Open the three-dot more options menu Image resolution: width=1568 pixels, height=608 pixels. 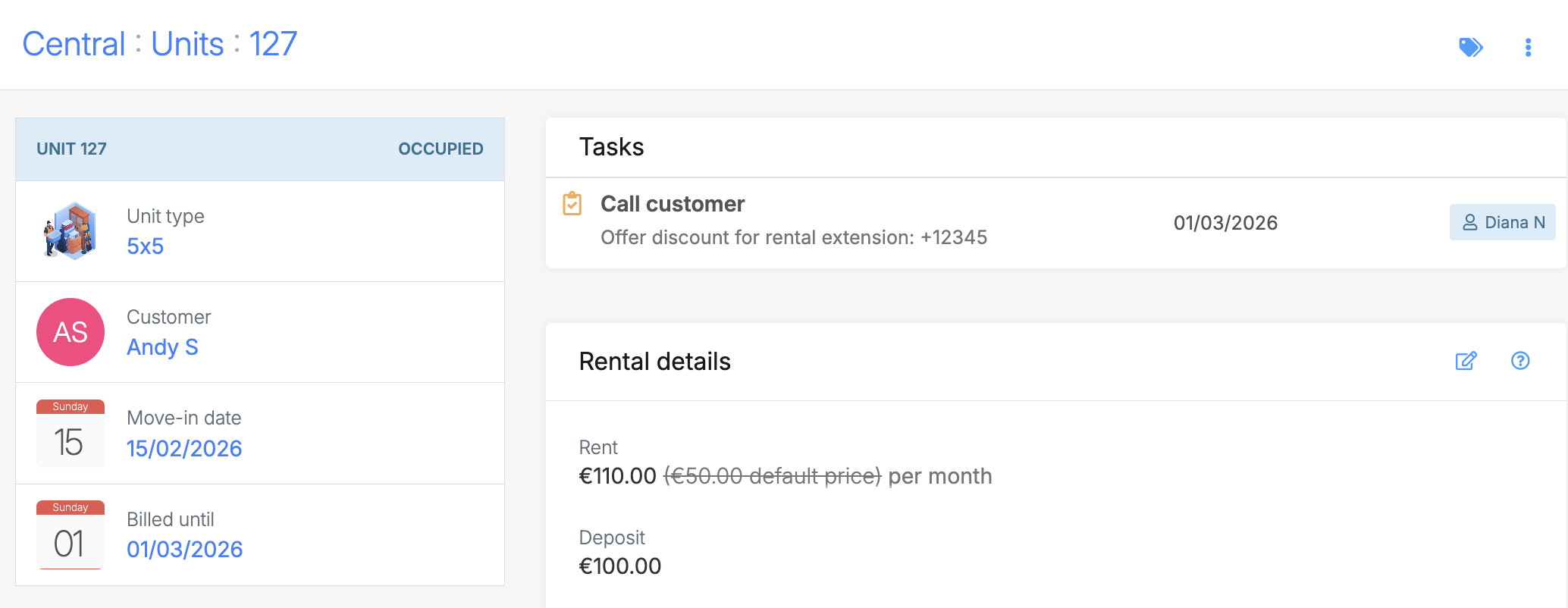1528,47
